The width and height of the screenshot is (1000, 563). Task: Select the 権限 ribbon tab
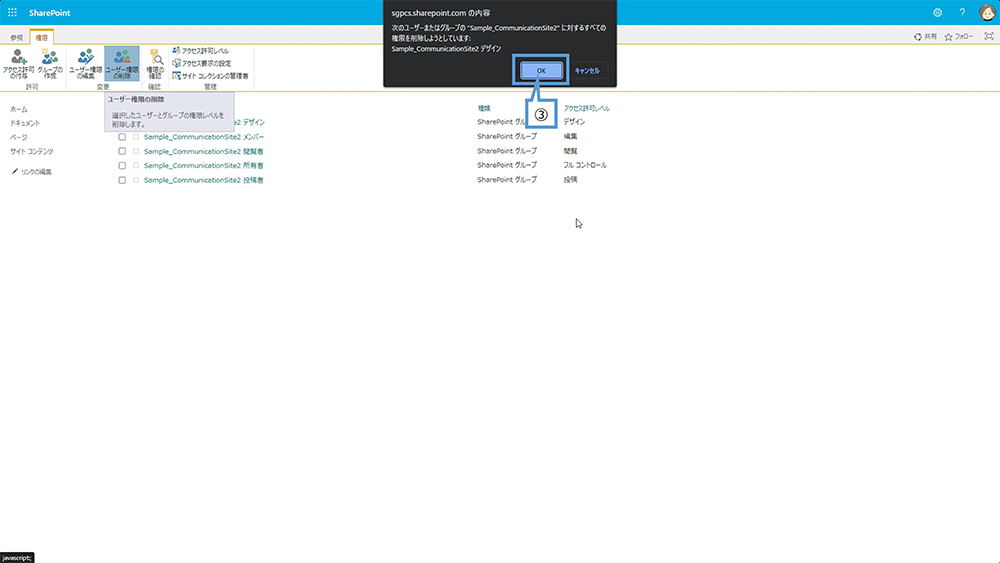[41, 38]
